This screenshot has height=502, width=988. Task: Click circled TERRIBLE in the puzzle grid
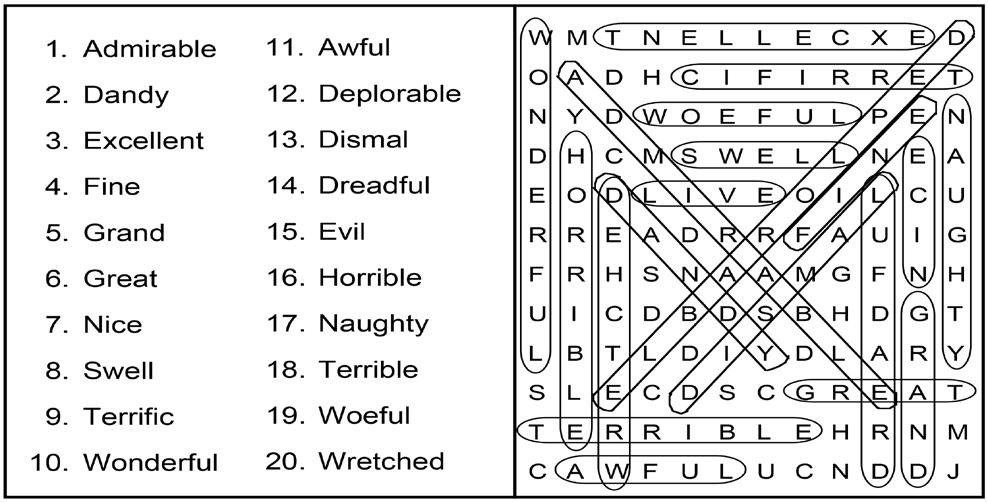pos(669,430)
